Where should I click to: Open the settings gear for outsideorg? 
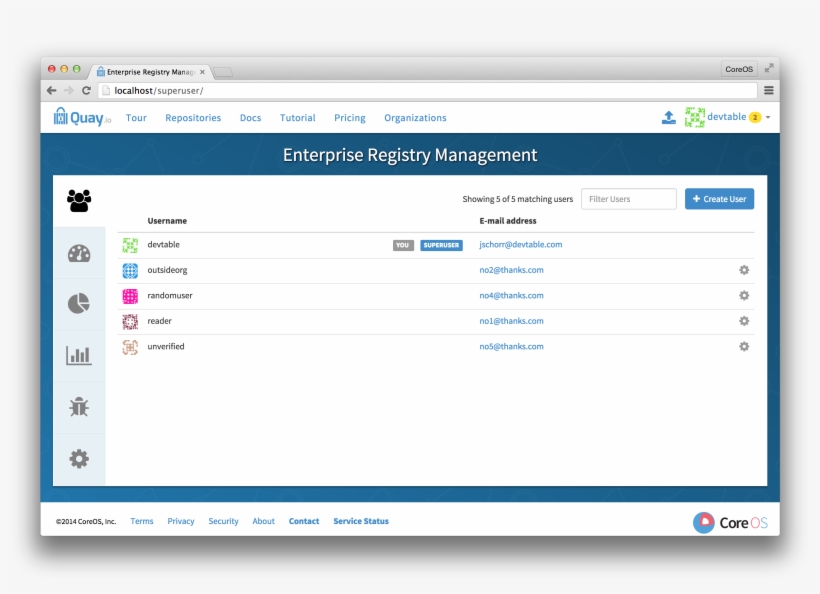coord(743,270)
